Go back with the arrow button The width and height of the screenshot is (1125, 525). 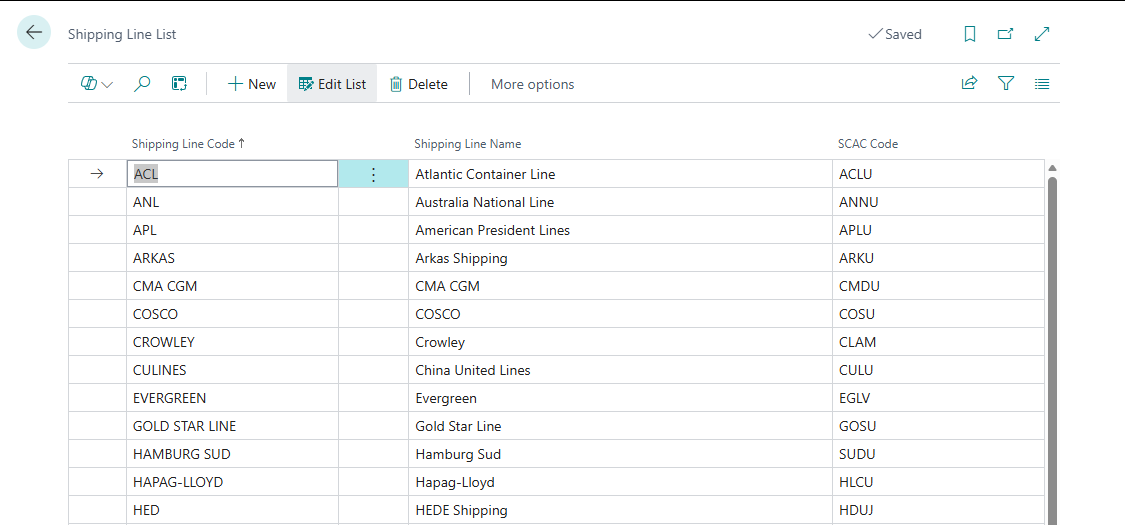[x=34, y=32]
